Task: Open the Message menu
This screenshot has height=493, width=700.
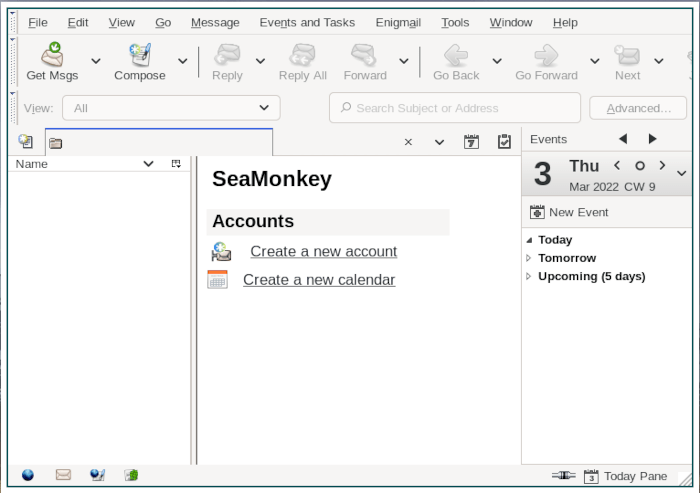Action: 215,22
